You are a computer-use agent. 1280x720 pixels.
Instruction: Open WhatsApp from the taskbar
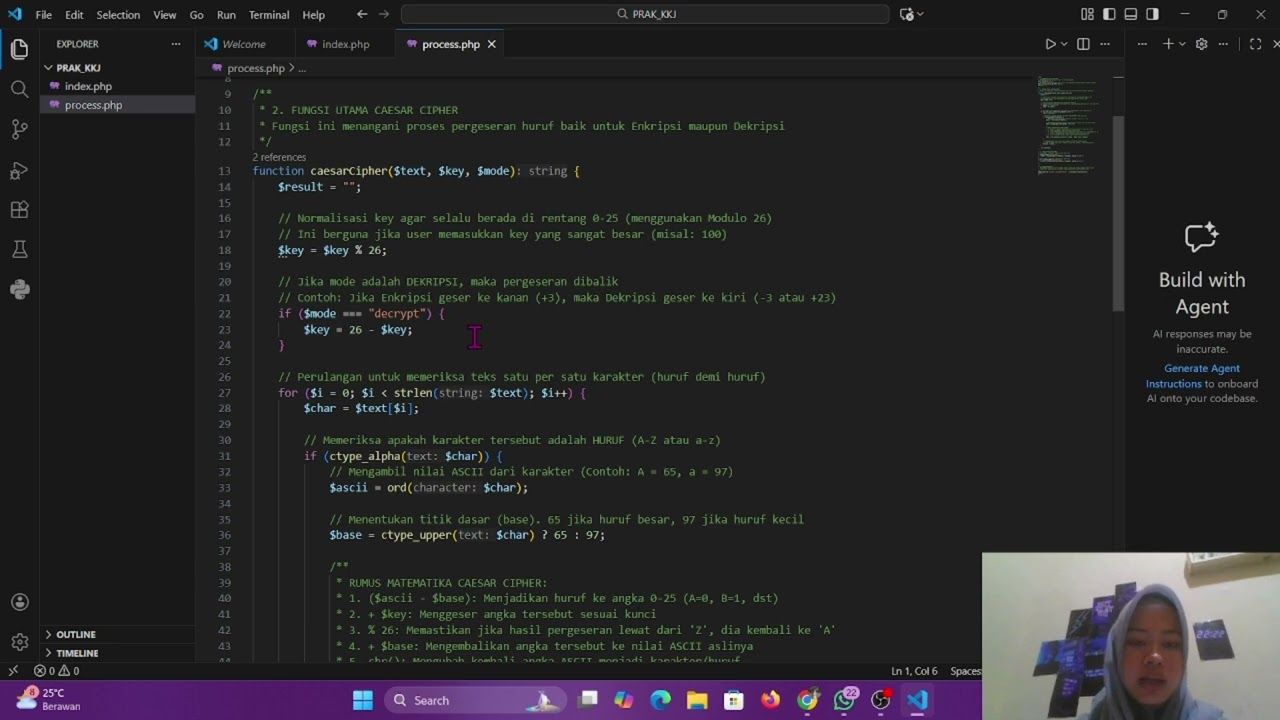(x=844, y=700)
